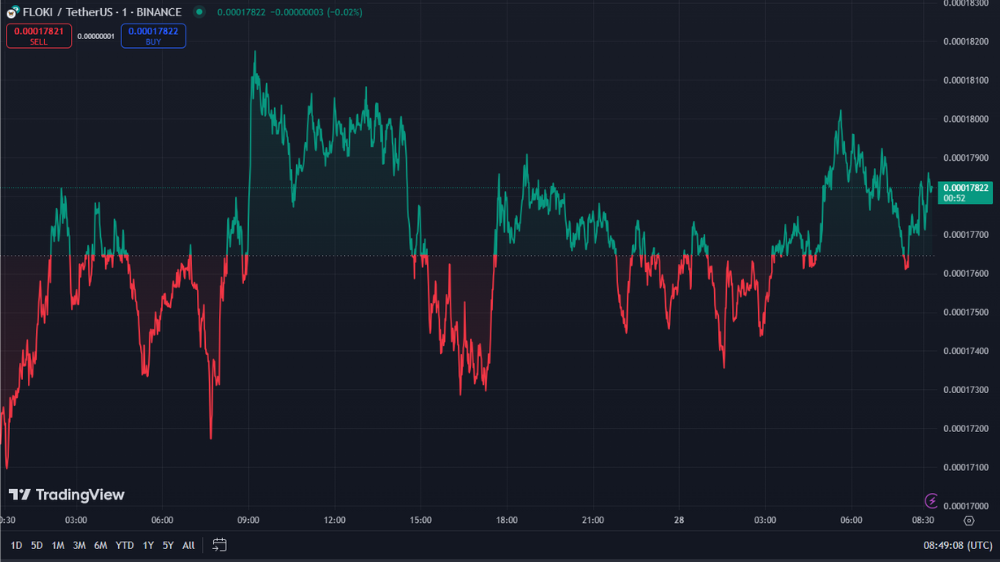Click the 21:00 time axis label
1000x562 pixels.
tap(592, 520)
